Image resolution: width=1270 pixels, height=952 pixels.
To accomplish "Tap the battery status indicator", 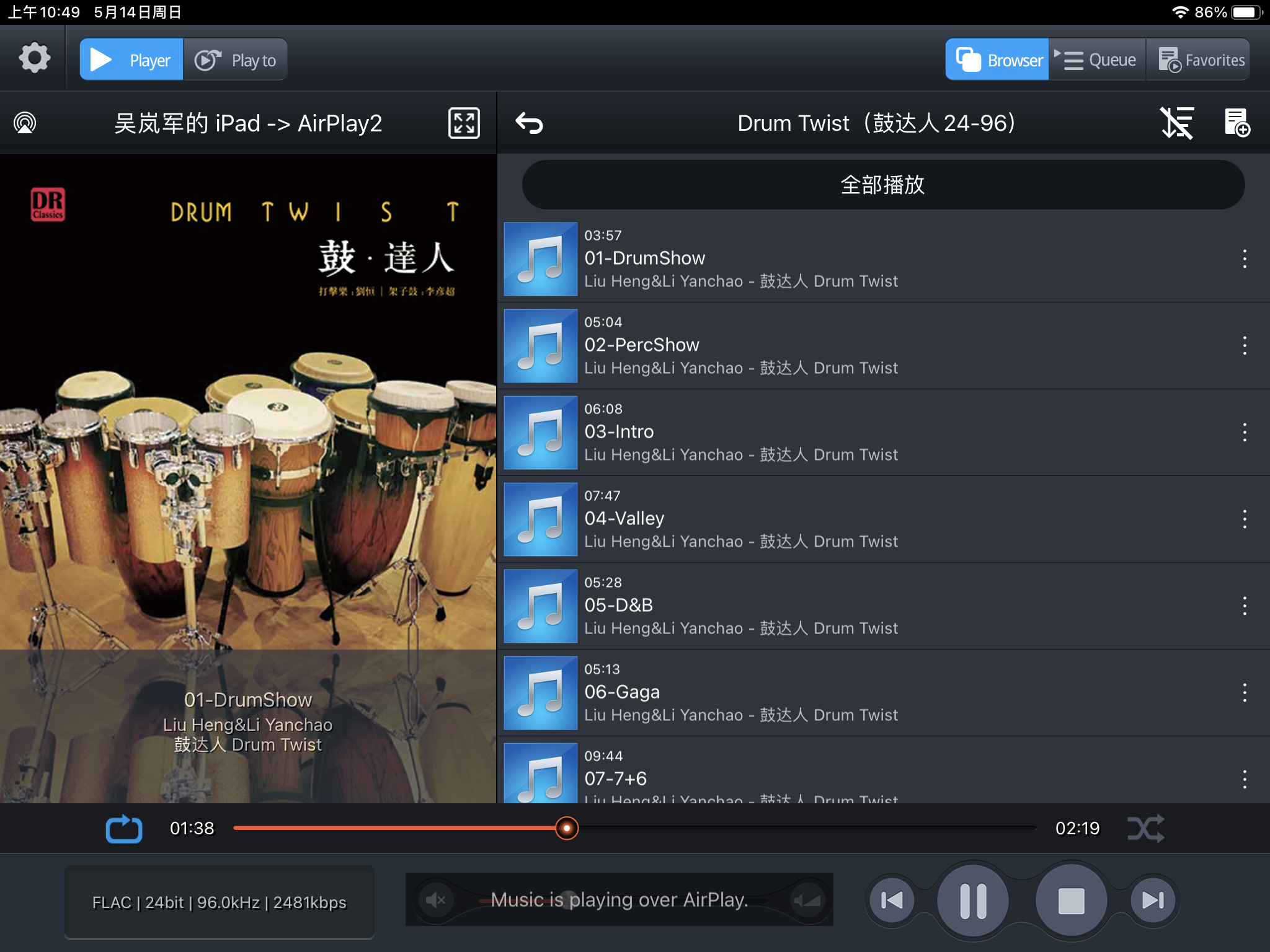I will point(1245,12).
